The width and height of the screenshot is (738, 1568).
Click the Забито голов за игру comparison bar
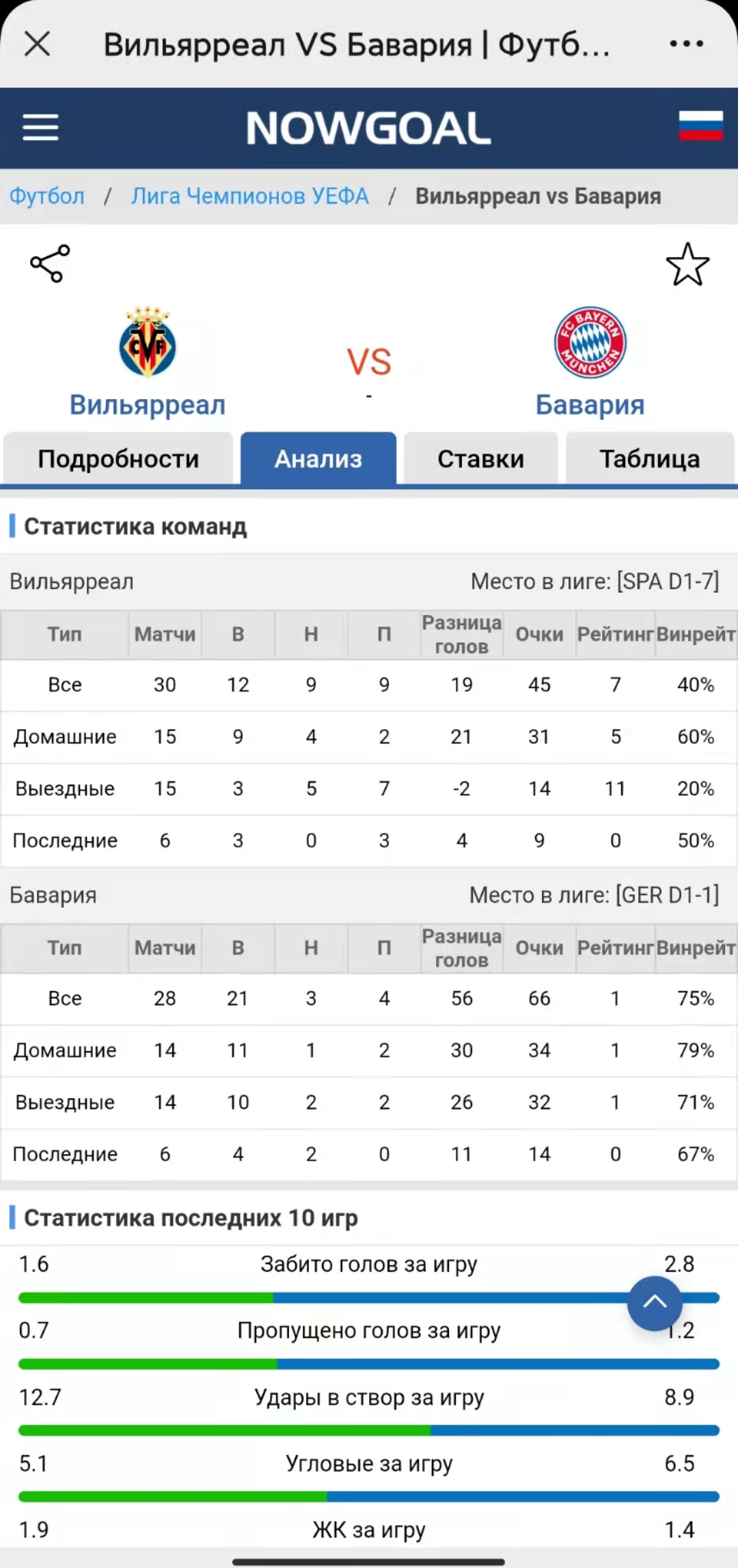coord(369,1297)
